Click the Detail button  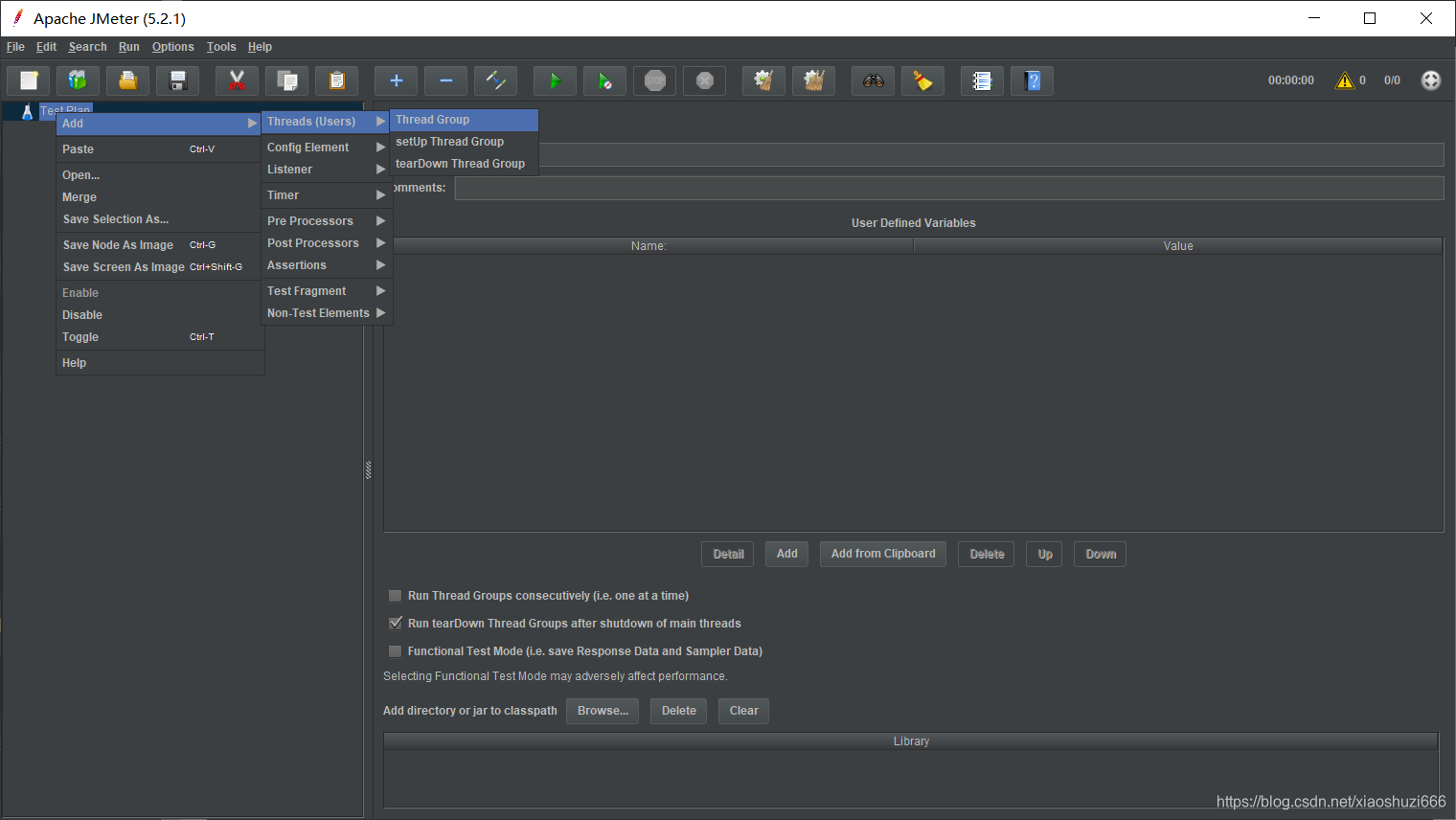point(728,554)
